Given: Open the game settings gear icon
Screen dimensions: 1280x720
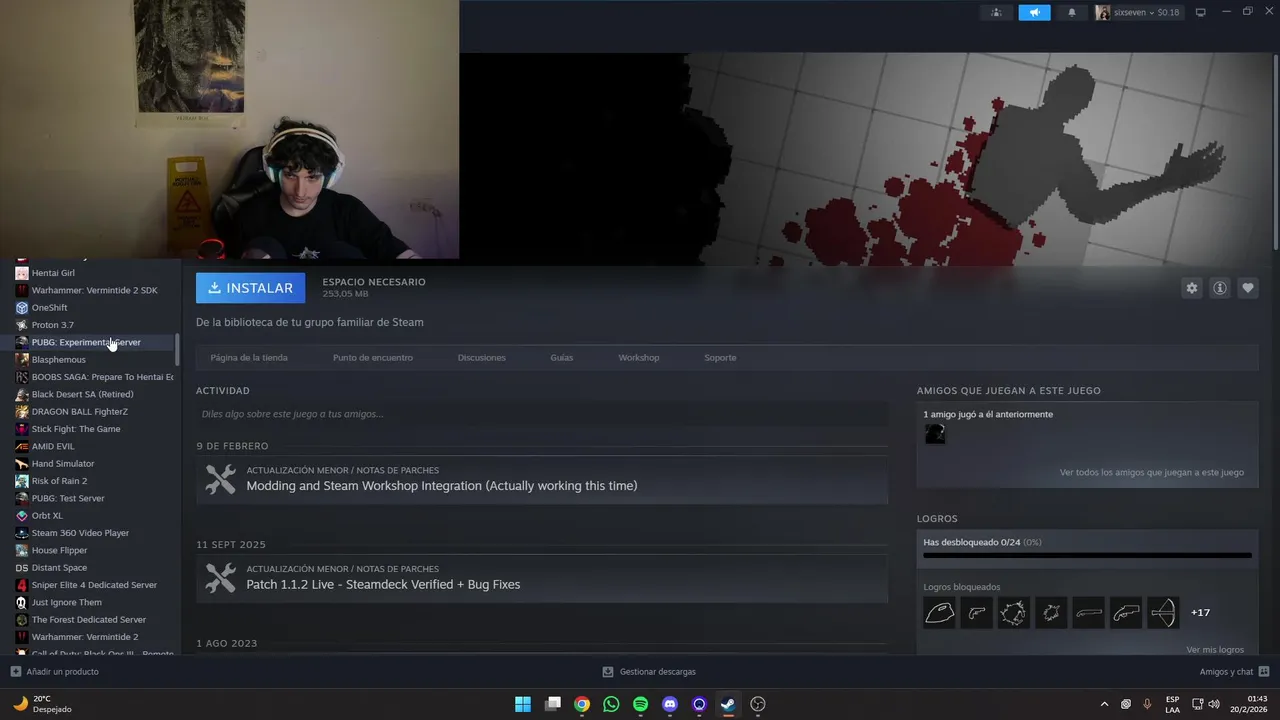Looking at the screenshot, I should point(1191,288).
